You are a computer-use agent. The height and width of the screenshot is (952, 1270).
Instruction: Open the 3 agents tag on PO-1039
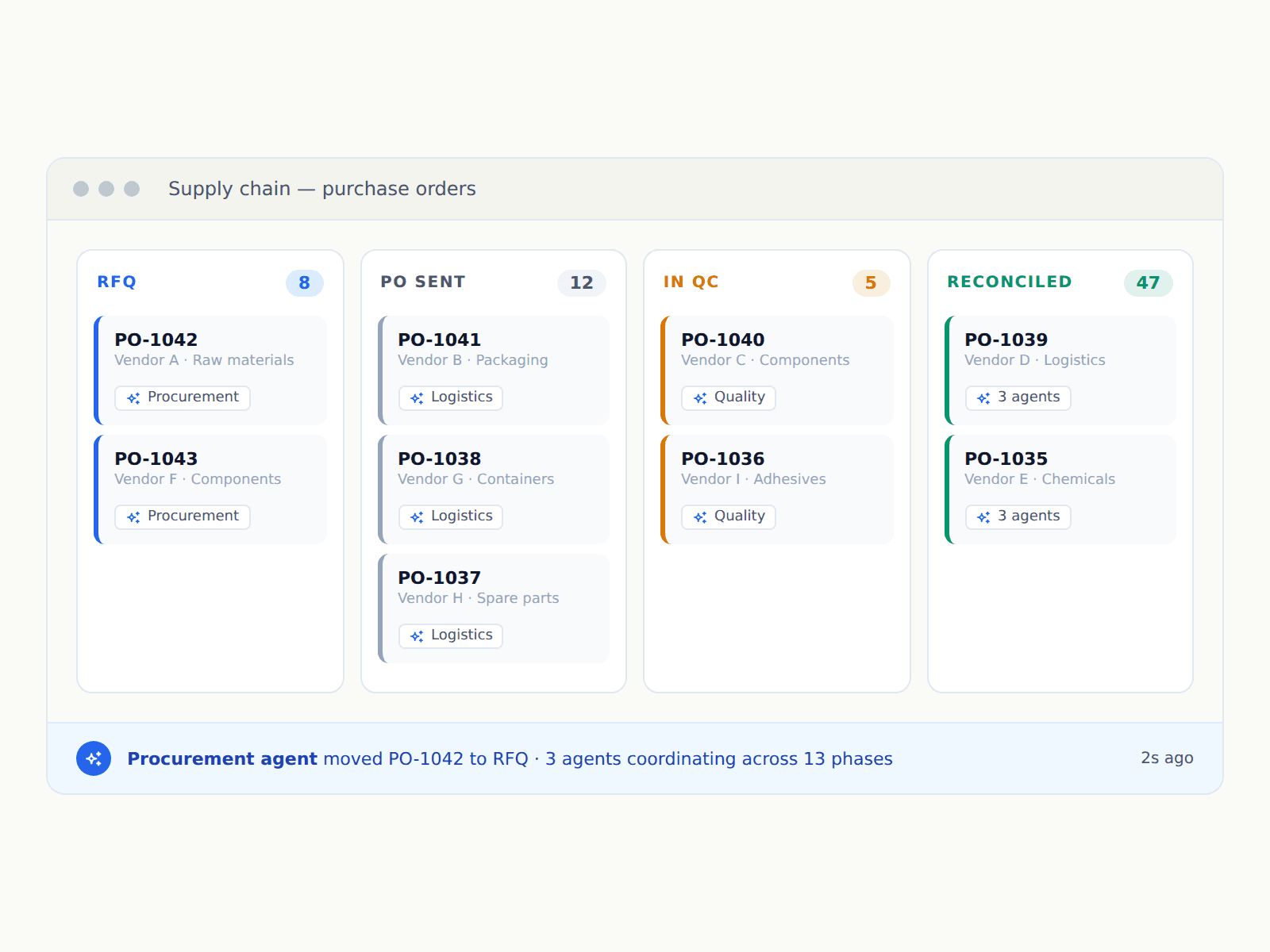1018,397
